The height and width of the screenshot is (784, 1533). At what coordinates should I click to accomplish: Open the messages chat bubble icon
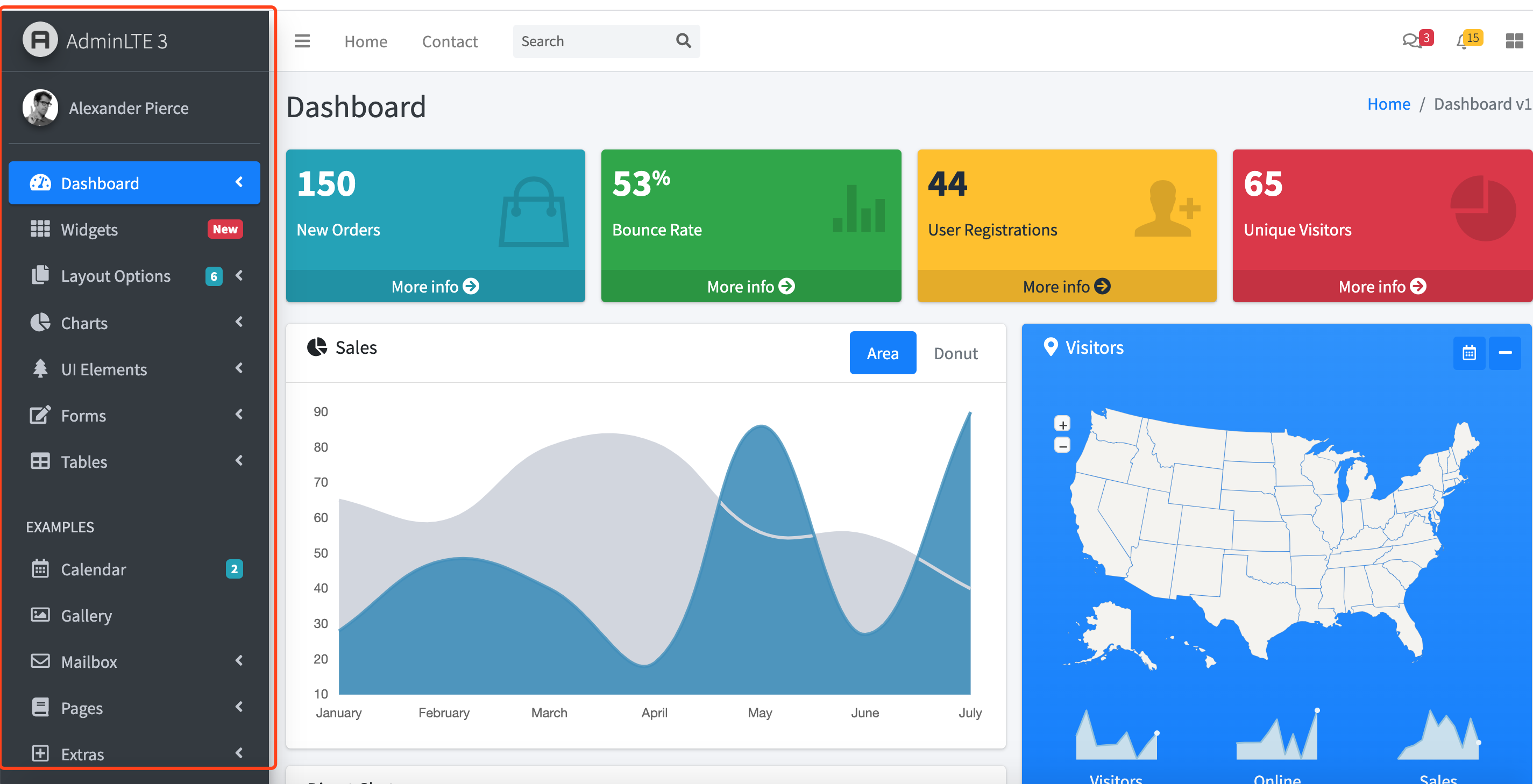pyautogui.click(x=1410, y=41)
